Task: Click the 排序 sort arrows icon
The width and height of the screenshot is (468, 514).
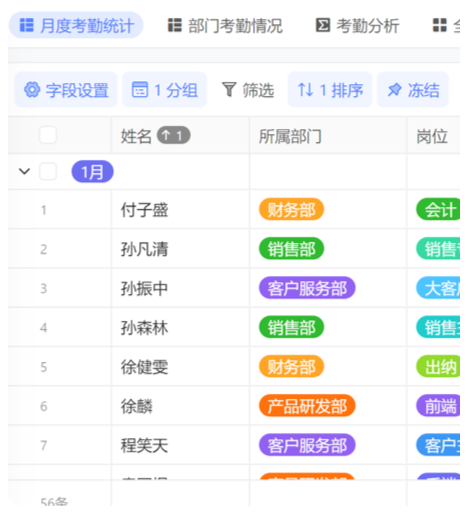Action: coord(305,90)
